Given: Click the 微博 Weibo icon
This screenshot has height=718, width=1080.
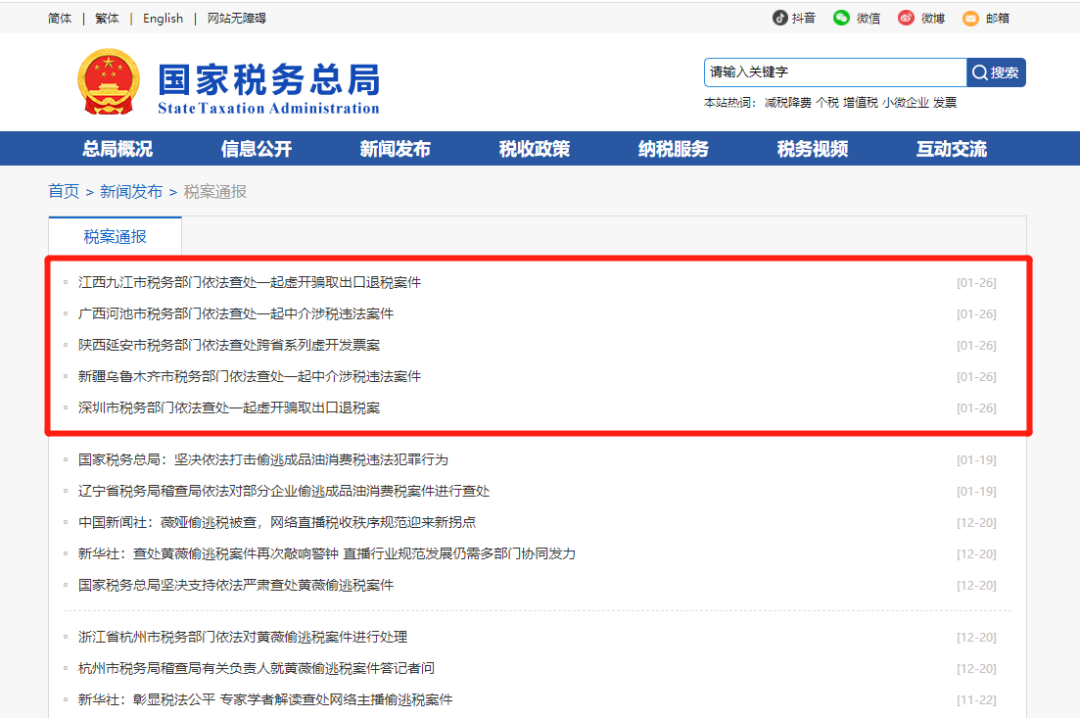Looking at the screenshot, I should click(907, 17).
